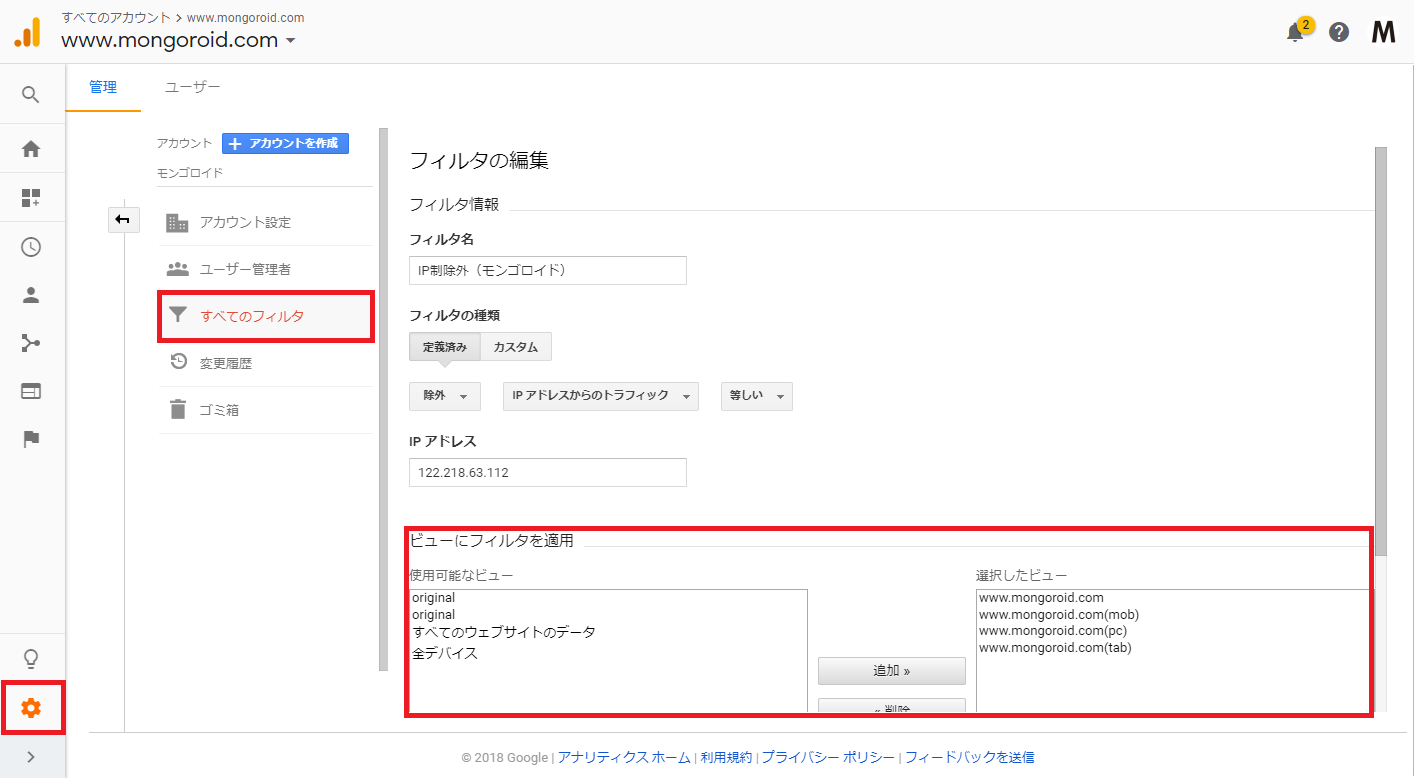Select 全デバイス in available views
The width and height of the screenshot is (1414, 778).
[x=445, y=653]
